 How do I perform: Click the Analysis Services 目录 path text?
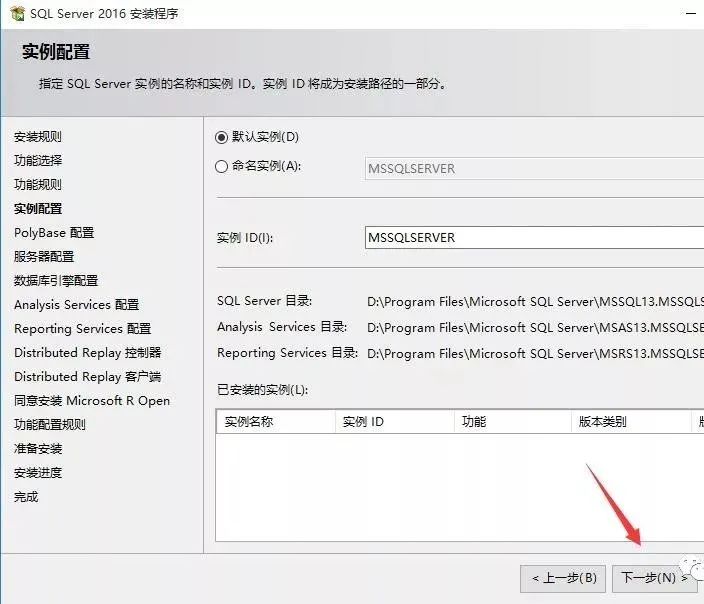pos(535,328)
